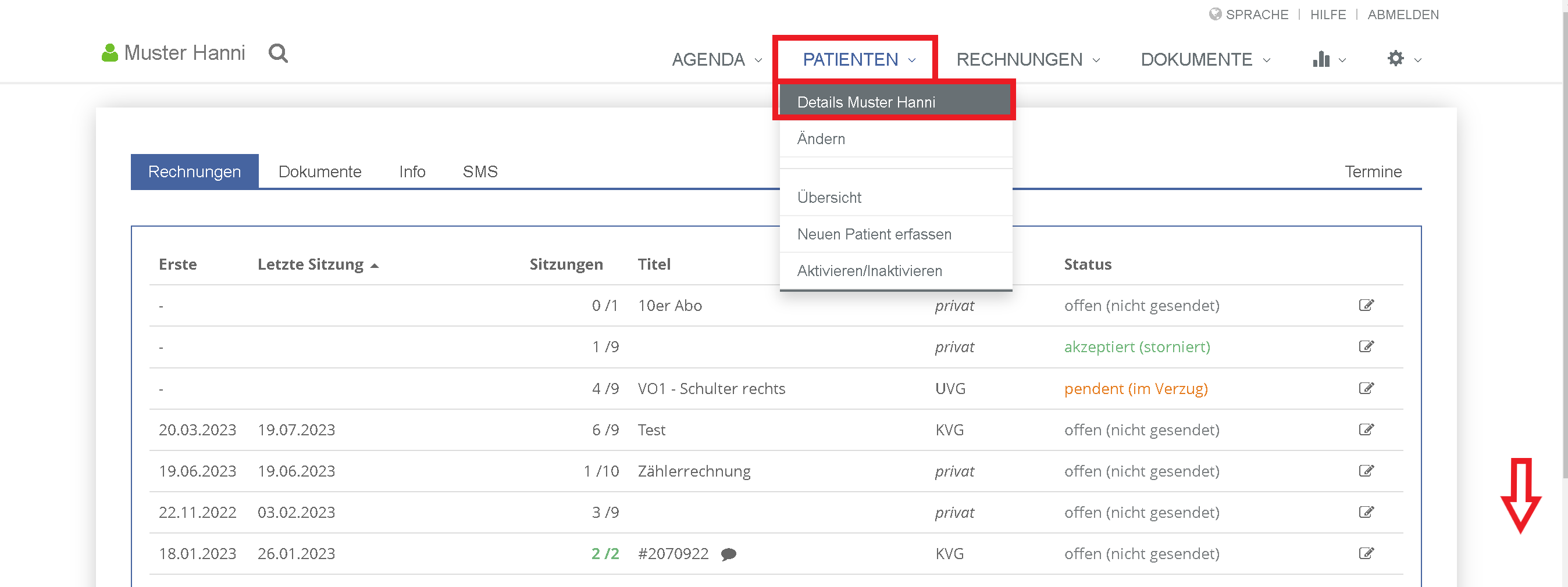Select Aktivieren/Inaktivieren menu entry
The image size is (1568, 587).
896,271
